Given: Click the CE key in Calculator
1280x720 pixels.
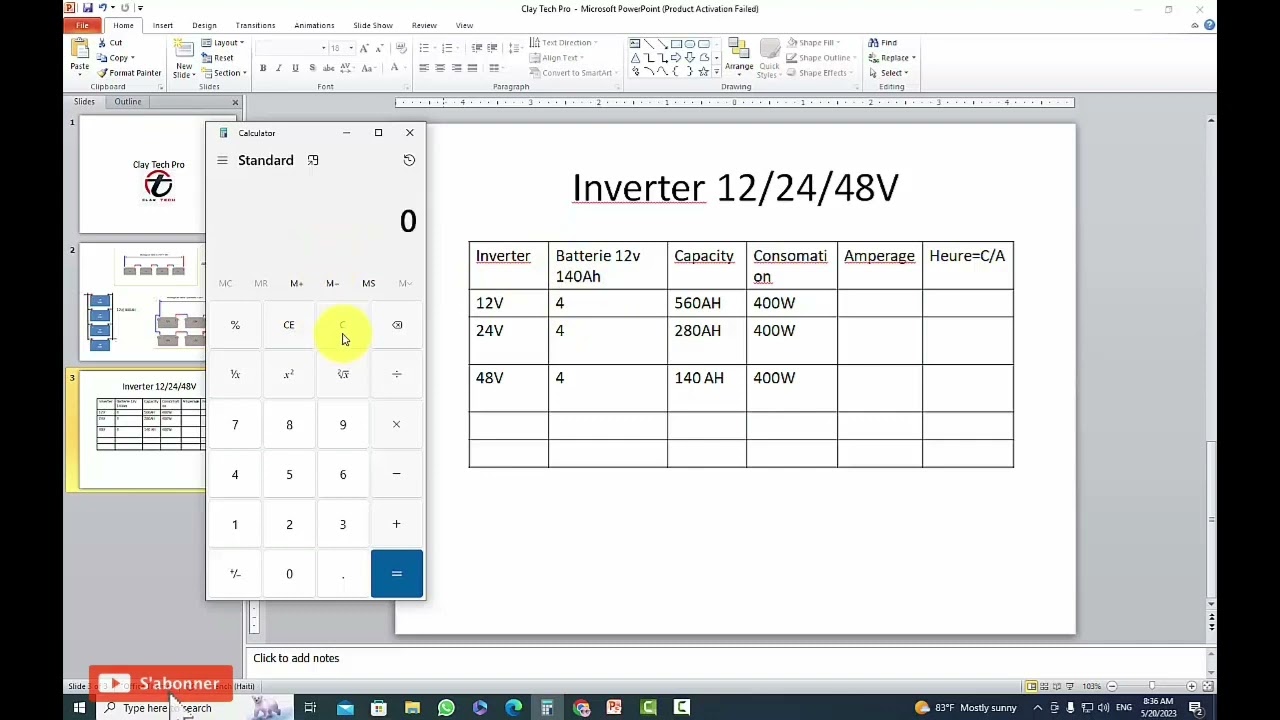Looking at the screenshot, I should click(289, 325).
